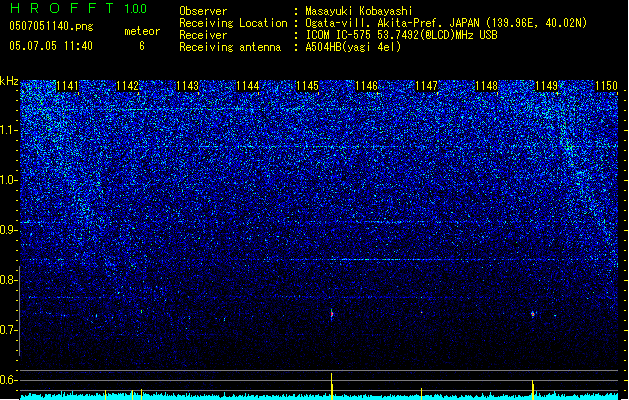Select the 1141 time marker
Image resolution: width=629 pixels, height=400 pixels.
tap(67, 86)
